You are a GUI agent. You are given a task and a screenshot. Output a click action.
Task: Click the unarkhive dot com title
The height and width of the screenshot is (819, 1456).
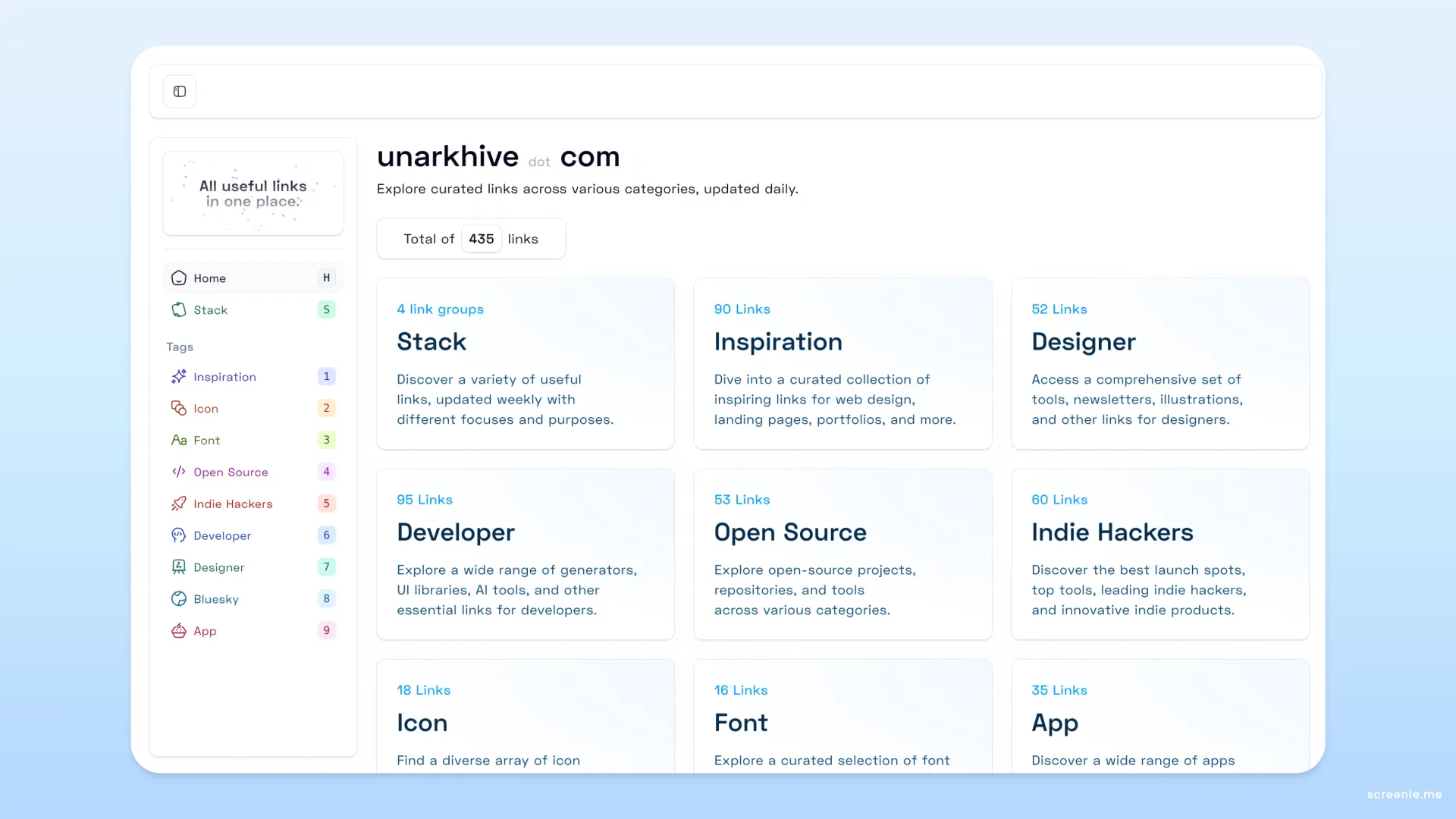(x=498, y=157)
